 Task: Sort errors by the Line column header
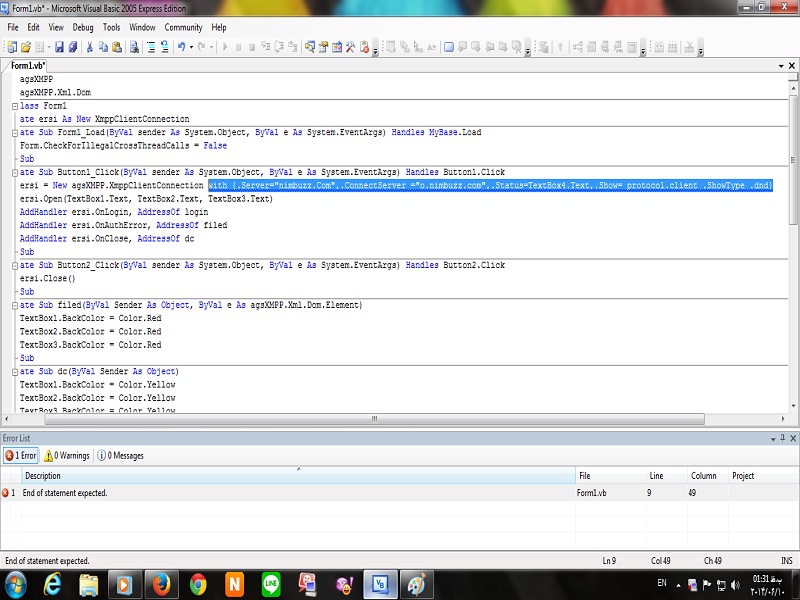[666, 476]
